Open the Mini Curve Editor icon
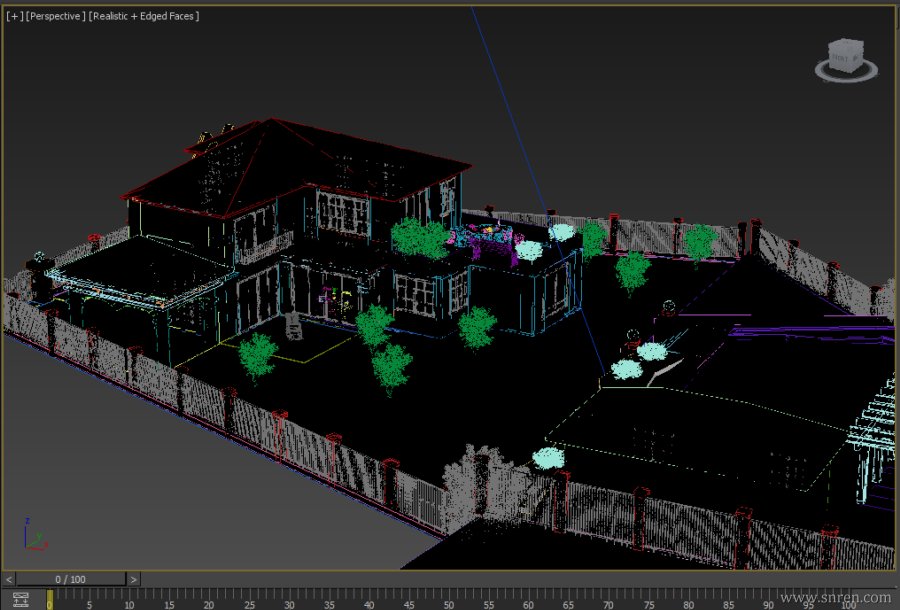 pos(20,600)
